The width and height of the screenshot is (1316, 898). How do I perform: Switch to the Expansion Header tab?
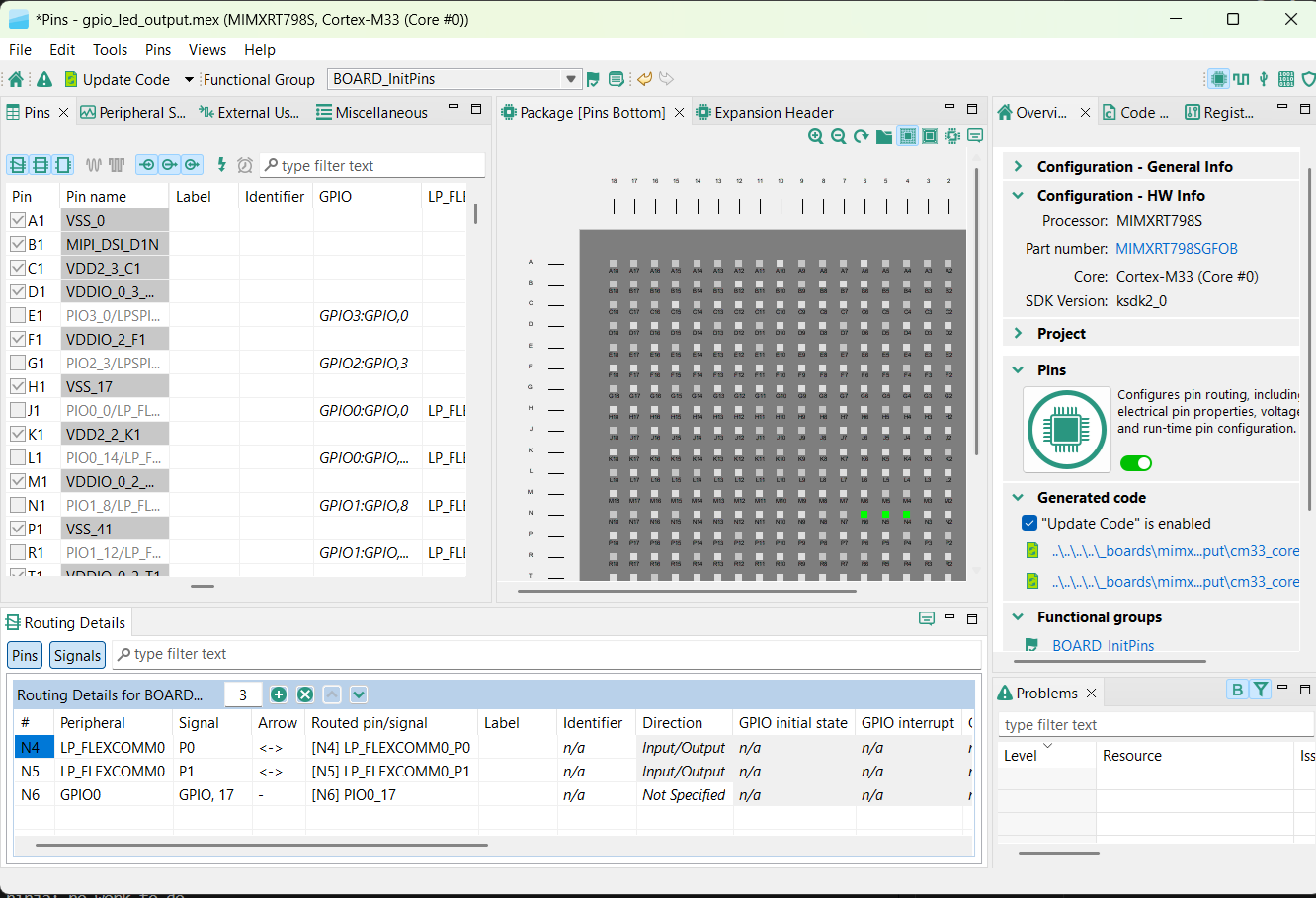coord(773,113)
